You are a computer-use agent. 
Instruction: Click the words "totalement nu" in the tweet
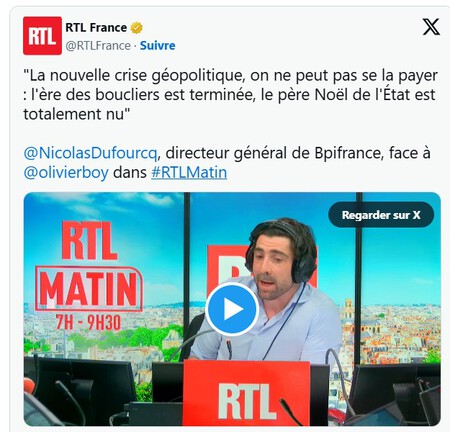73,114
